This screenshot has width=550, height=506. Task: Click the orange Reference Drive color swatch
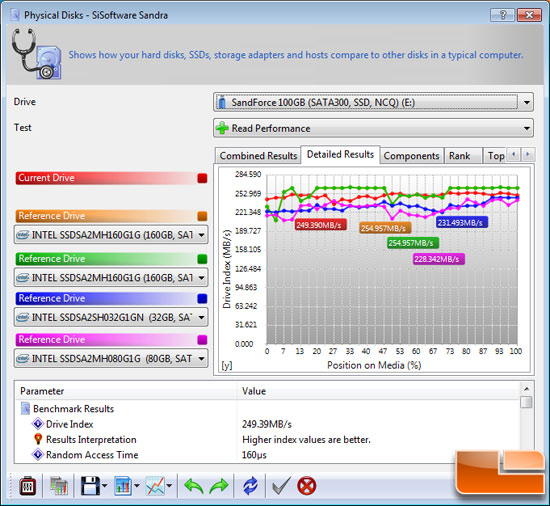202,216
